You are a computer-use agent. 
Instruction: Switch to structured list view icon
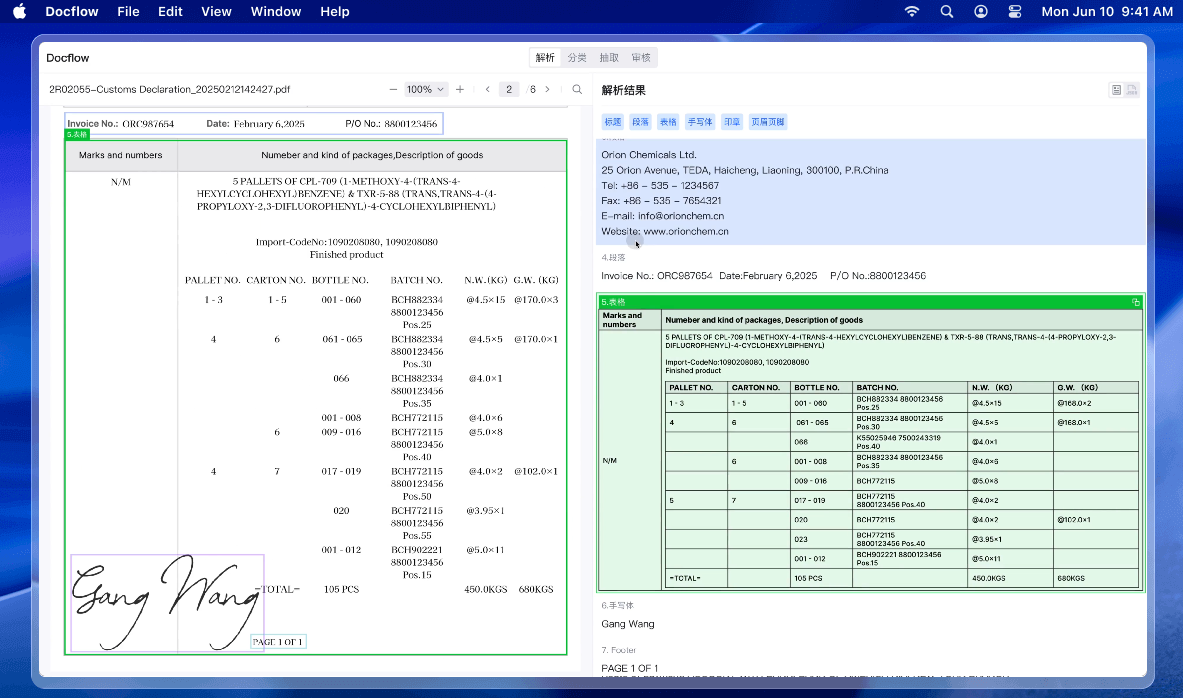(1116, 90)
